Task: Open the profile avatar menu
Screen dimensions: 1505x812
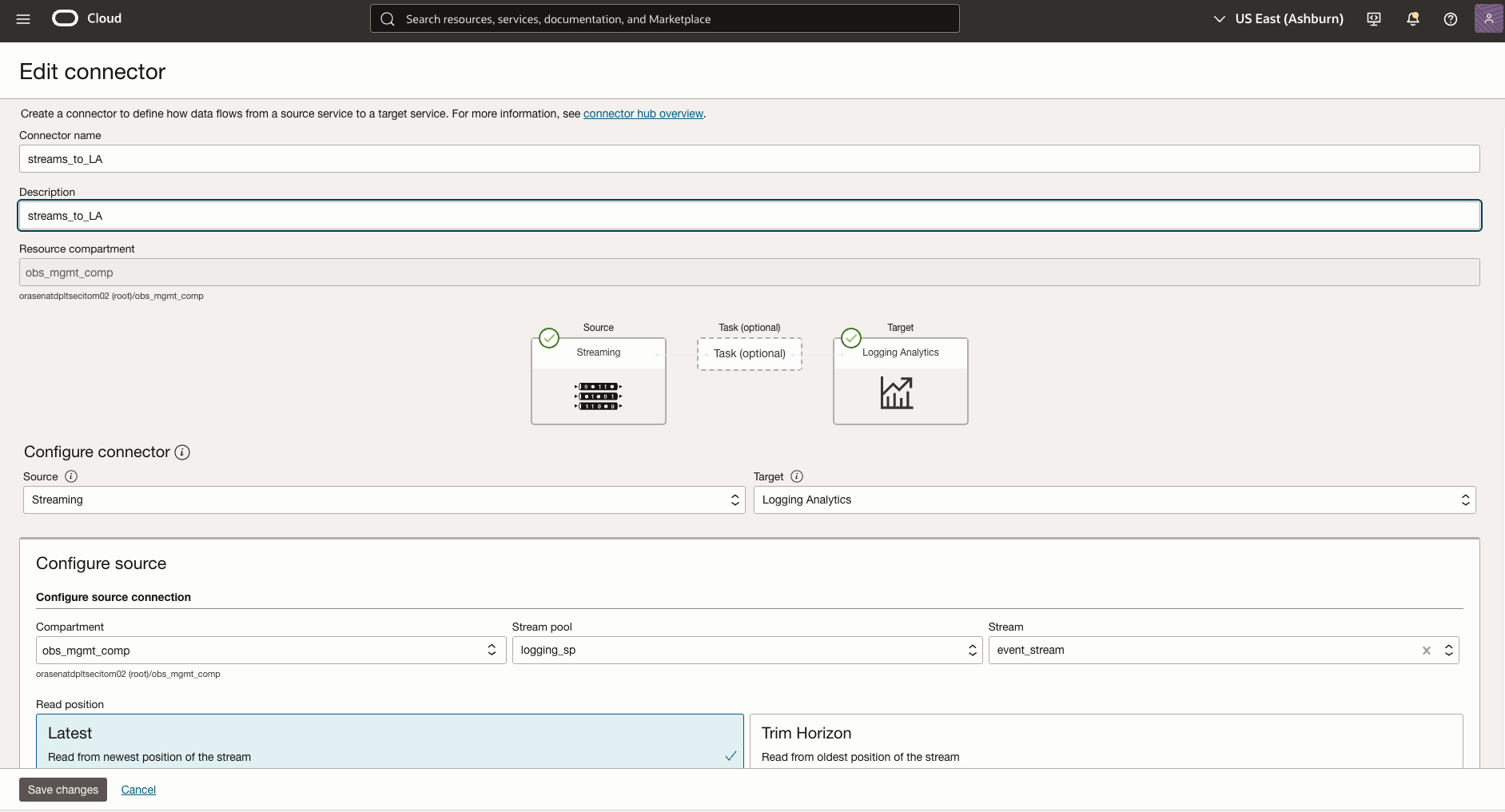Action: 1489,18
